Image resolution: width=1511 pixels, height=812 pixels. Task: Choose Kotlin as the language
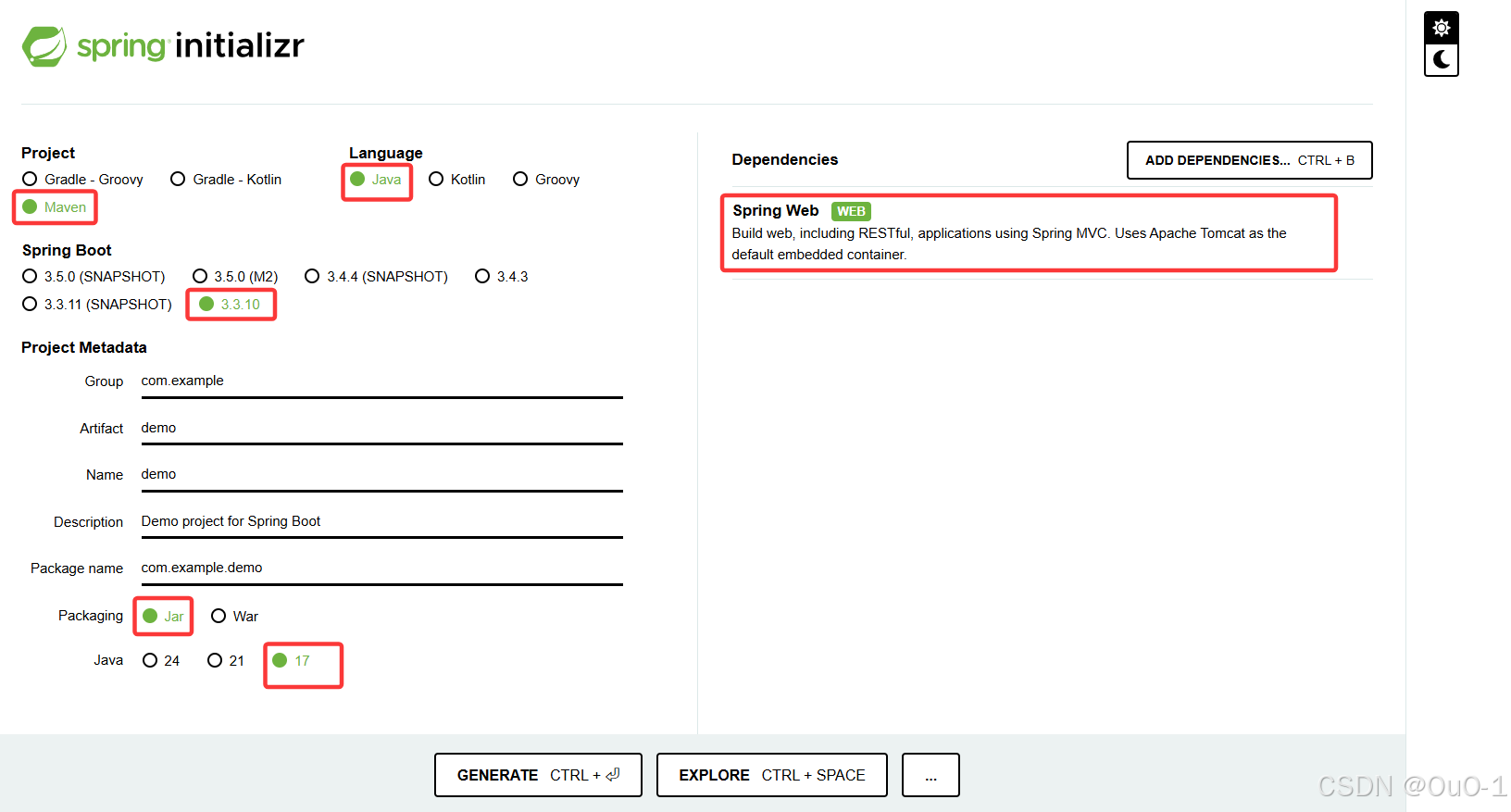click(x=457, y=179)
